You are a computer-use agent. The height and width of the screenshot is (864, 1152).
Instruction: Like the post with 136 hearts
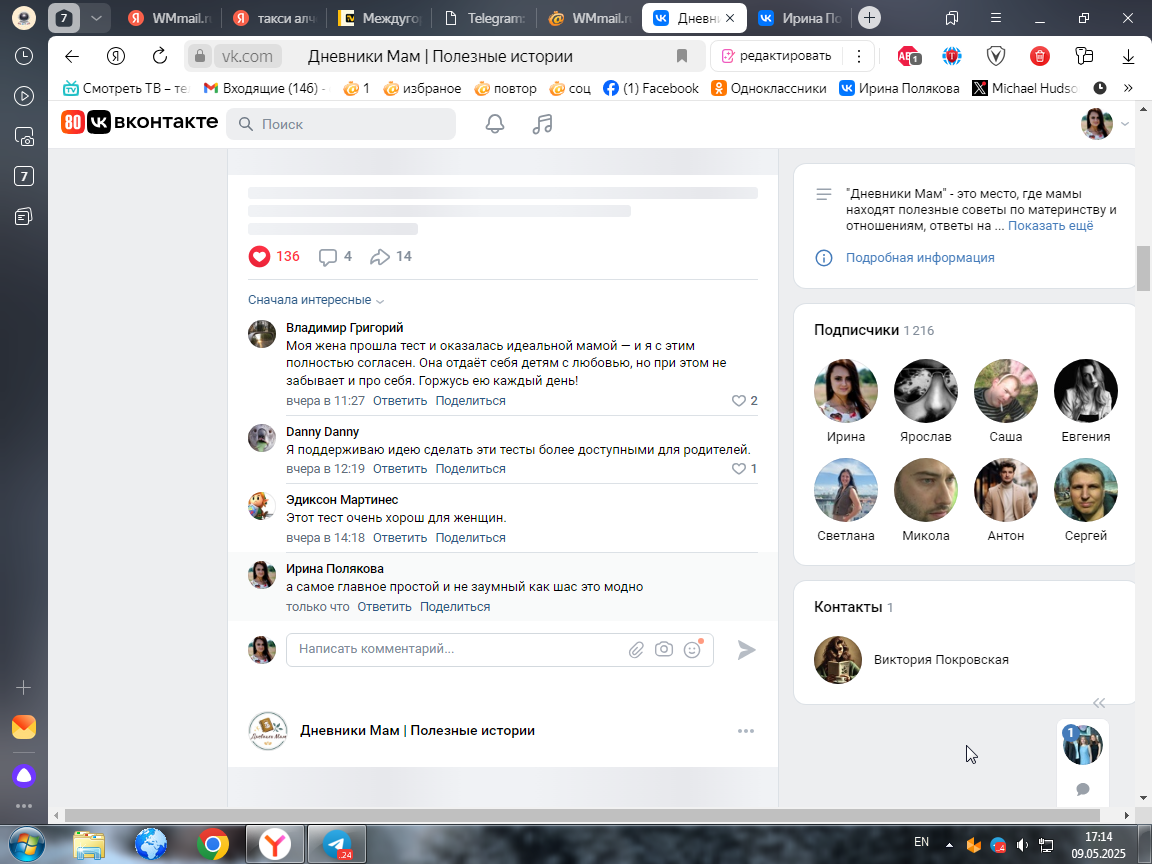pos(259,256)
